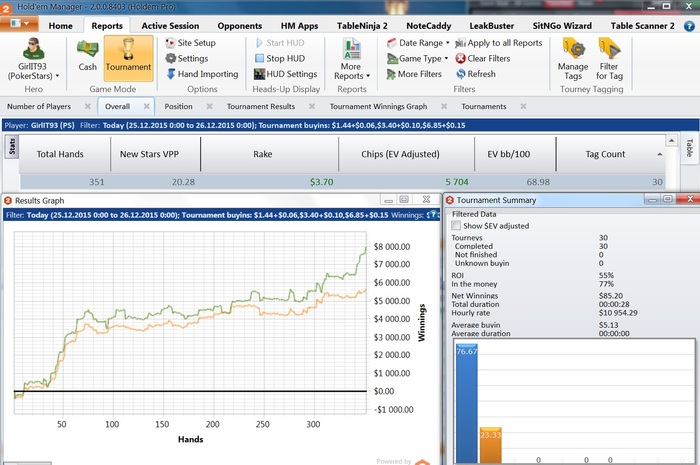Select the Tournament game mode

(128, 56)
